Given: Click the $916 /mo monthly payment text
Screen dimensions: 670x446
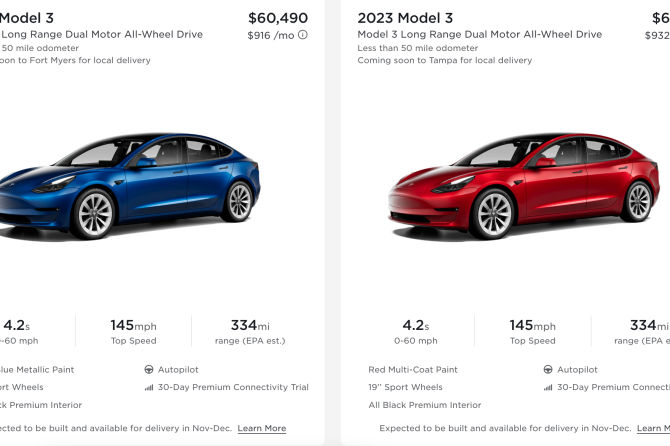Looking at the screenshot, I should (270, 35).
